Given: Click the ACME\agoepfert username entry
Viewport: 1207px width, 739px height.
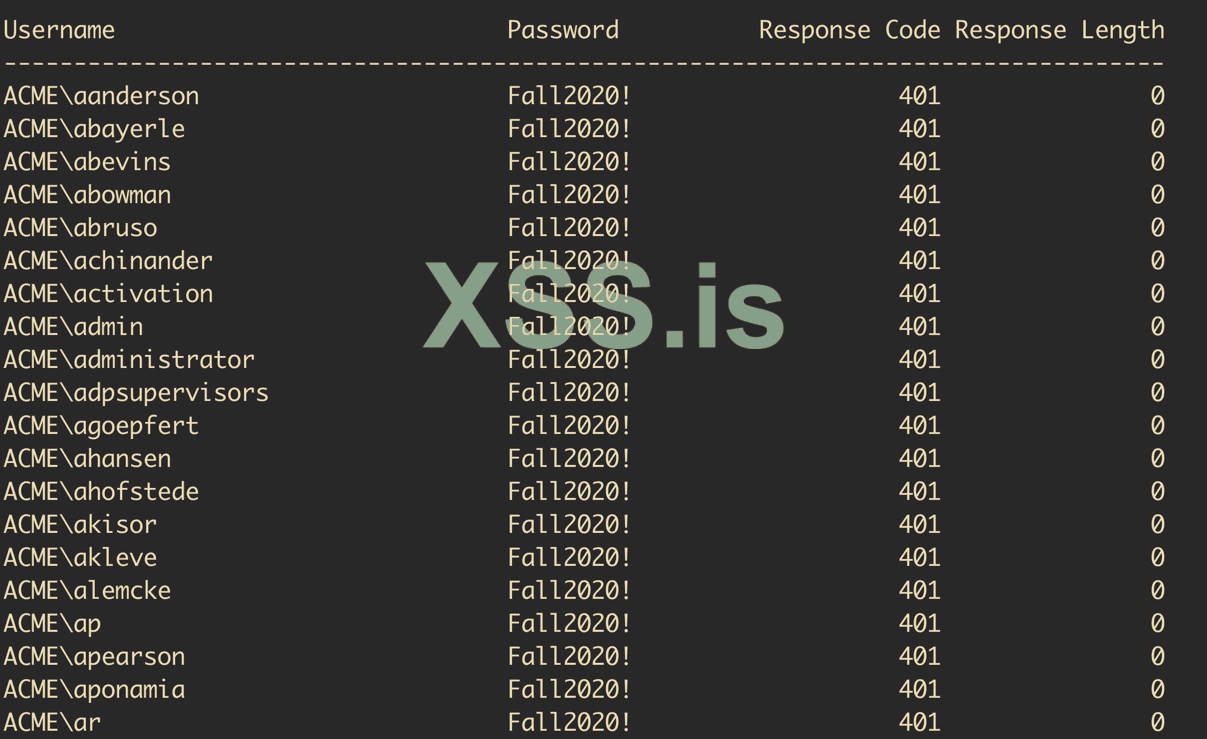Looking at the screenshot, I should click(101, 425).
